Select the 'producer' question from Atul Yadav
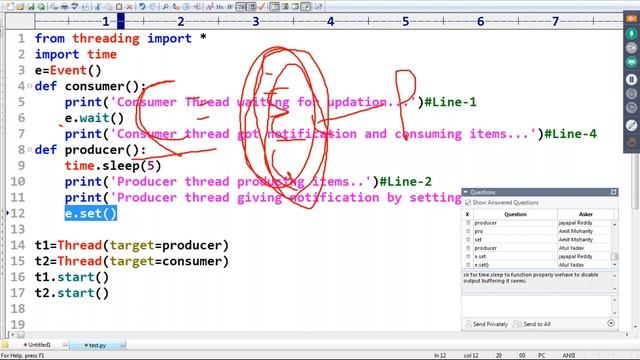 tap(537, 248)
